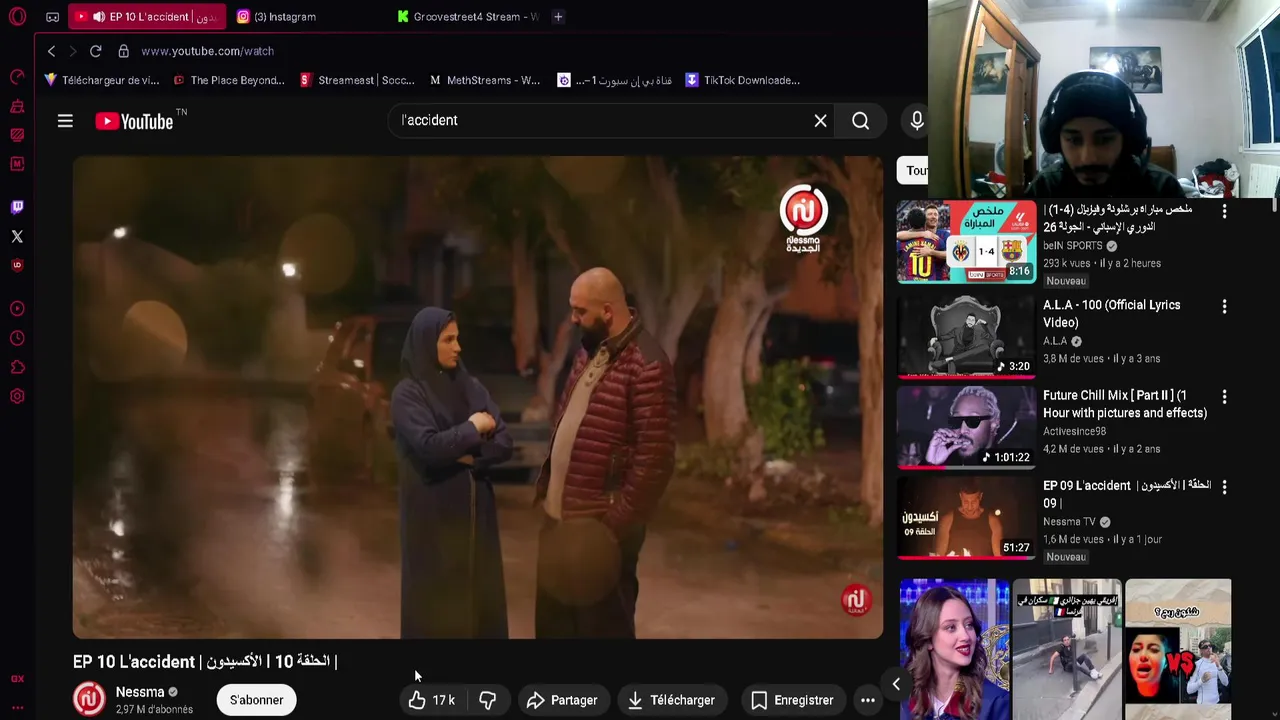Share video via Partager button
Image resolution: width=1280 pixels, height=720 pixels.
(x=562, y=700)
